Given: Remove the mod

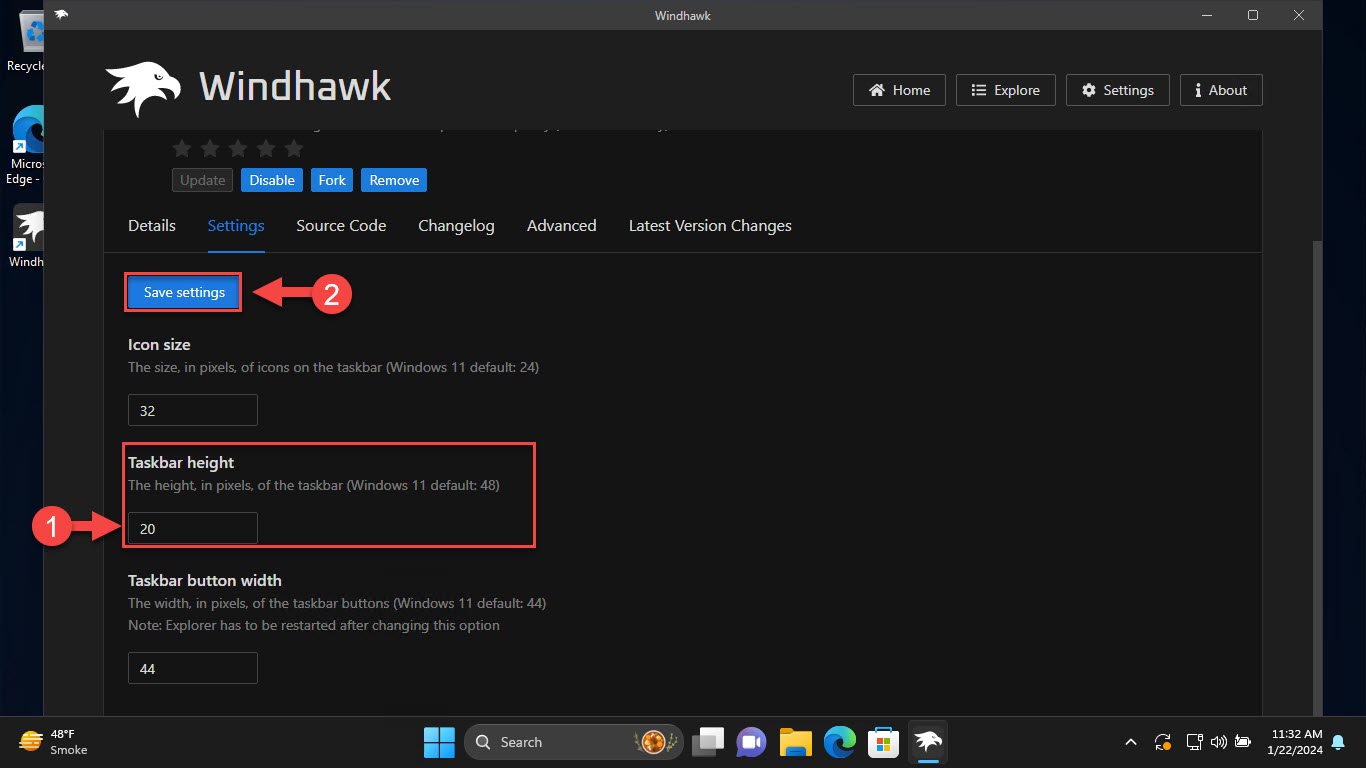Looking at the screenshot, I should (394, 180).
